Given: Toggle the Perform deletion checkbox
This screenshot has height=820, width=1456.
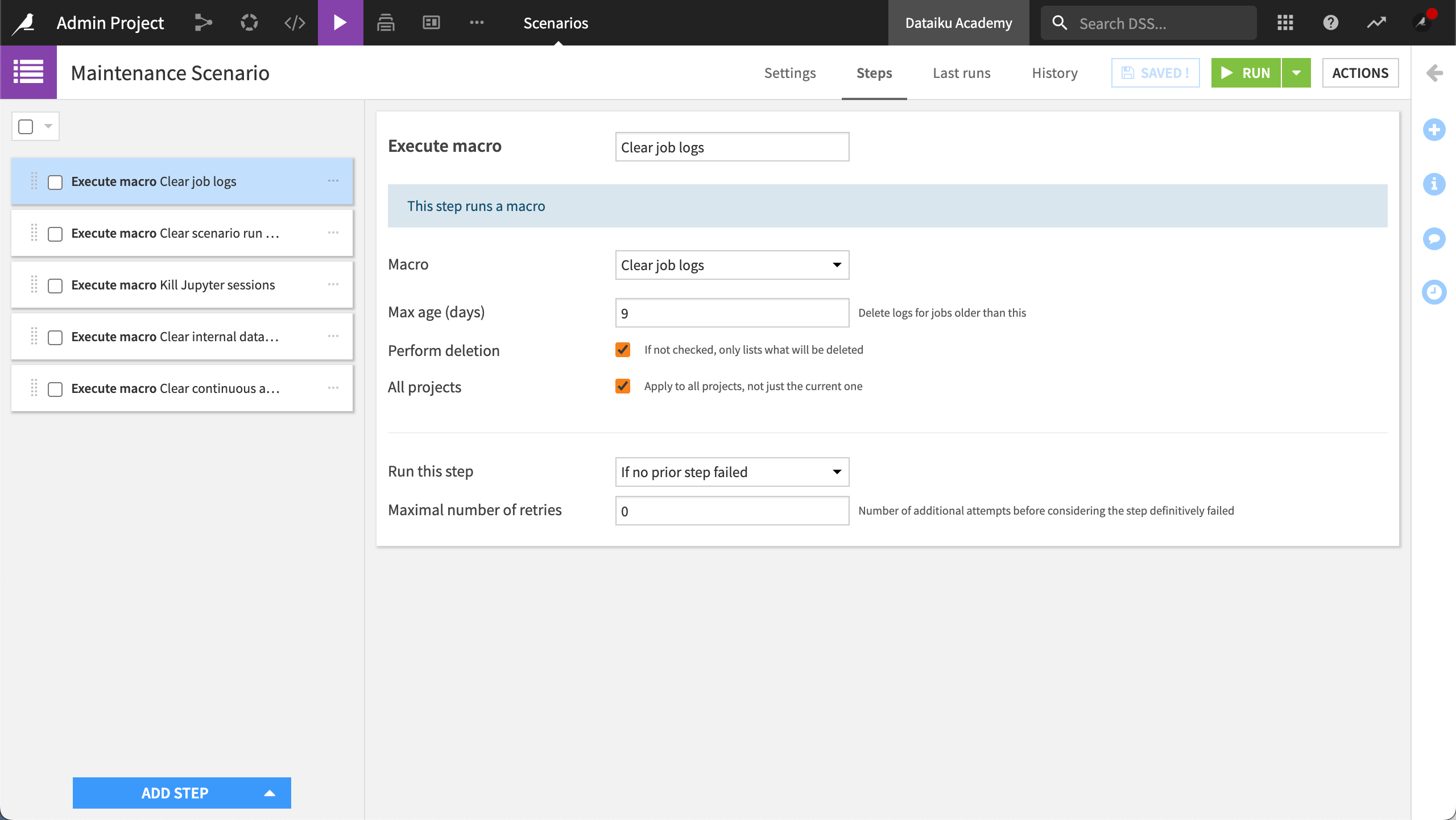Looking at the screenshot, I should tap(621, 350).
